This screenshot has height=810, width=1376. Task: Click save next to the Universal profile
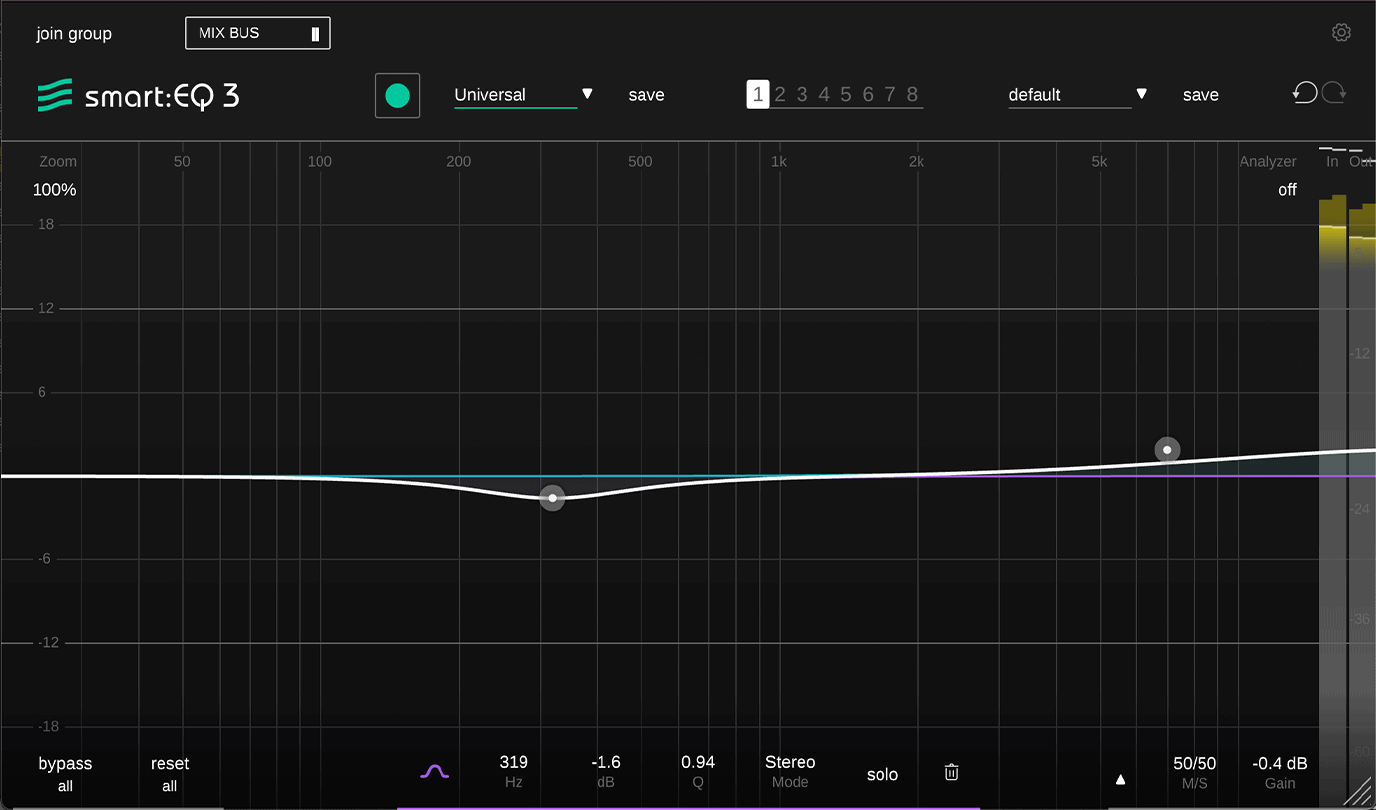(x=646, y=94)
